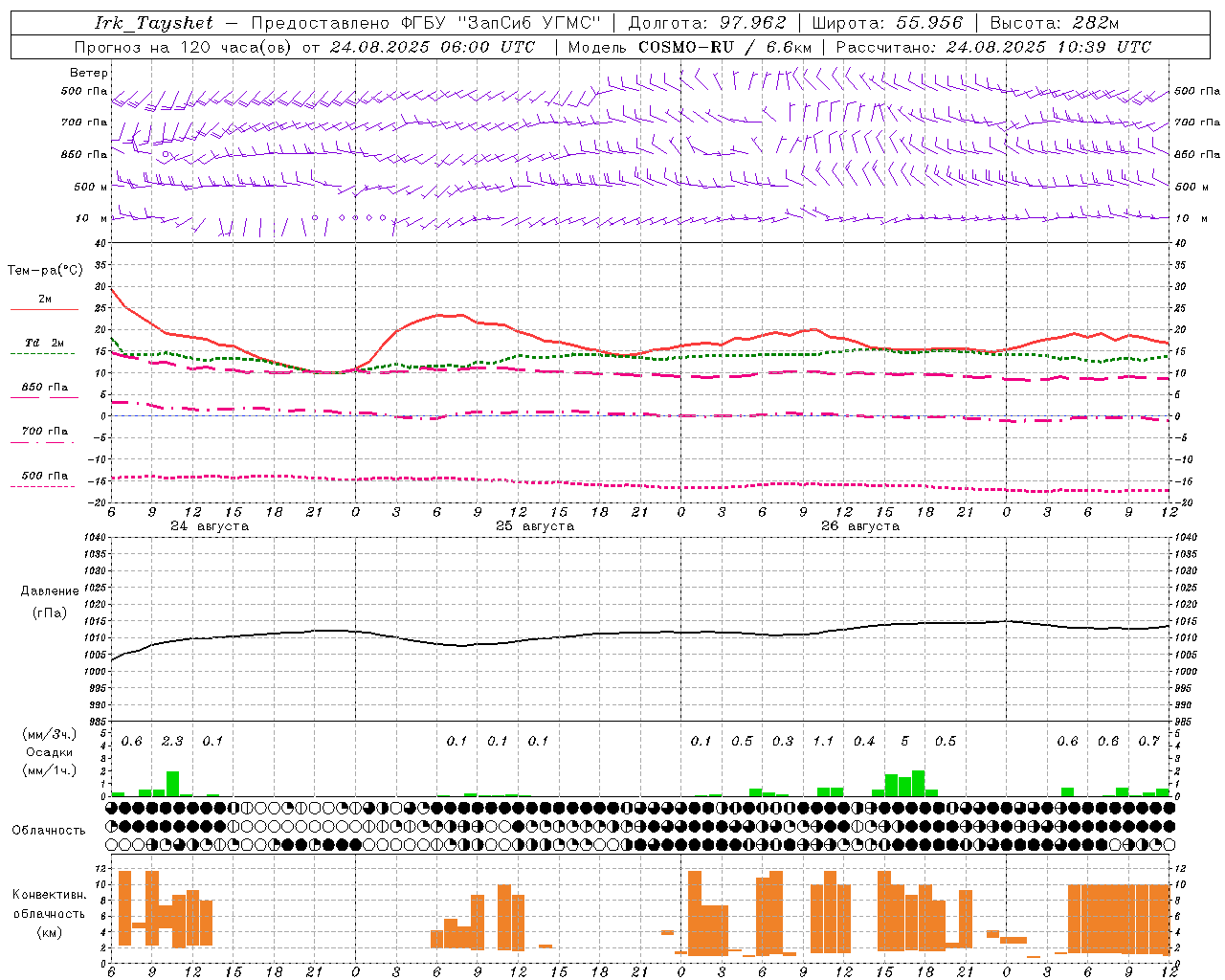Click the 'Облачность' cloudiness row label
Screen dimensions: 1225x980
[x=49, y=830]
